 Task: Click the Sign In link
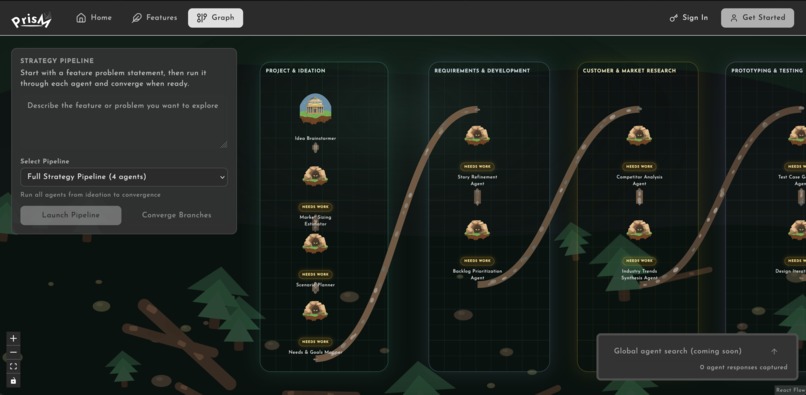[x=688, y=17]
